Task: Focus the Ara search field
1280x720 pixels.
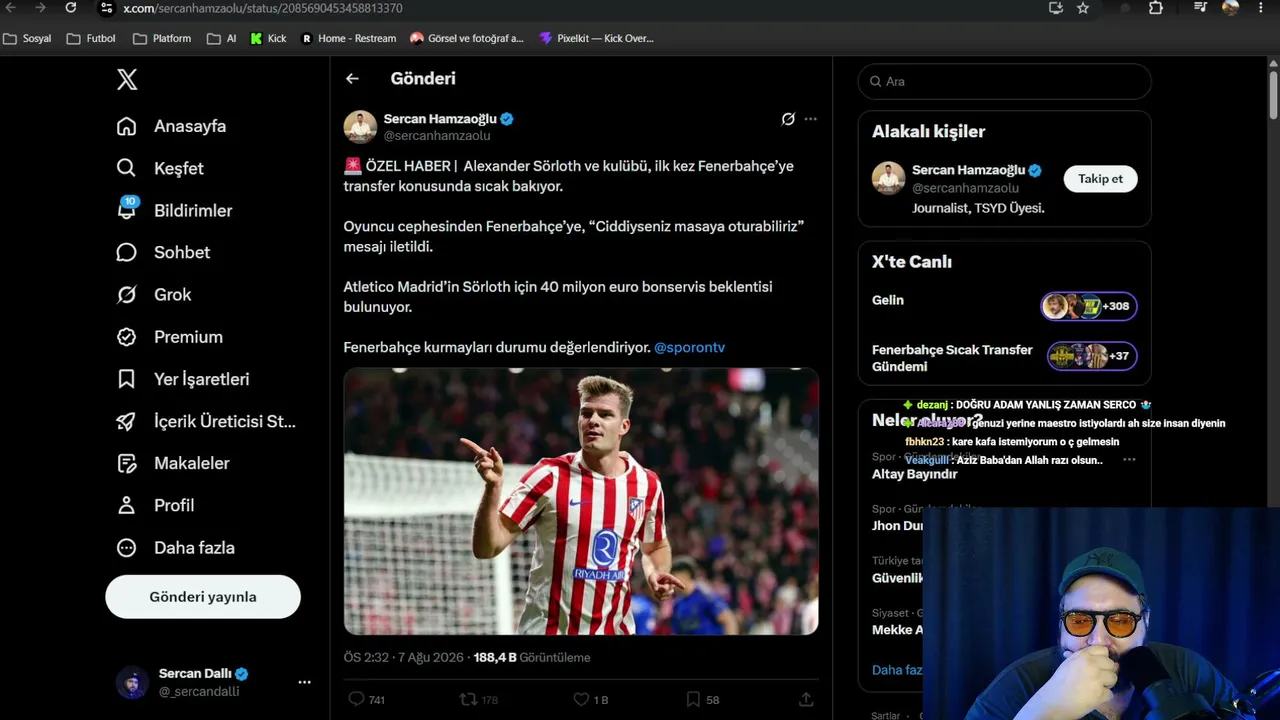Action: point(1004,81)
